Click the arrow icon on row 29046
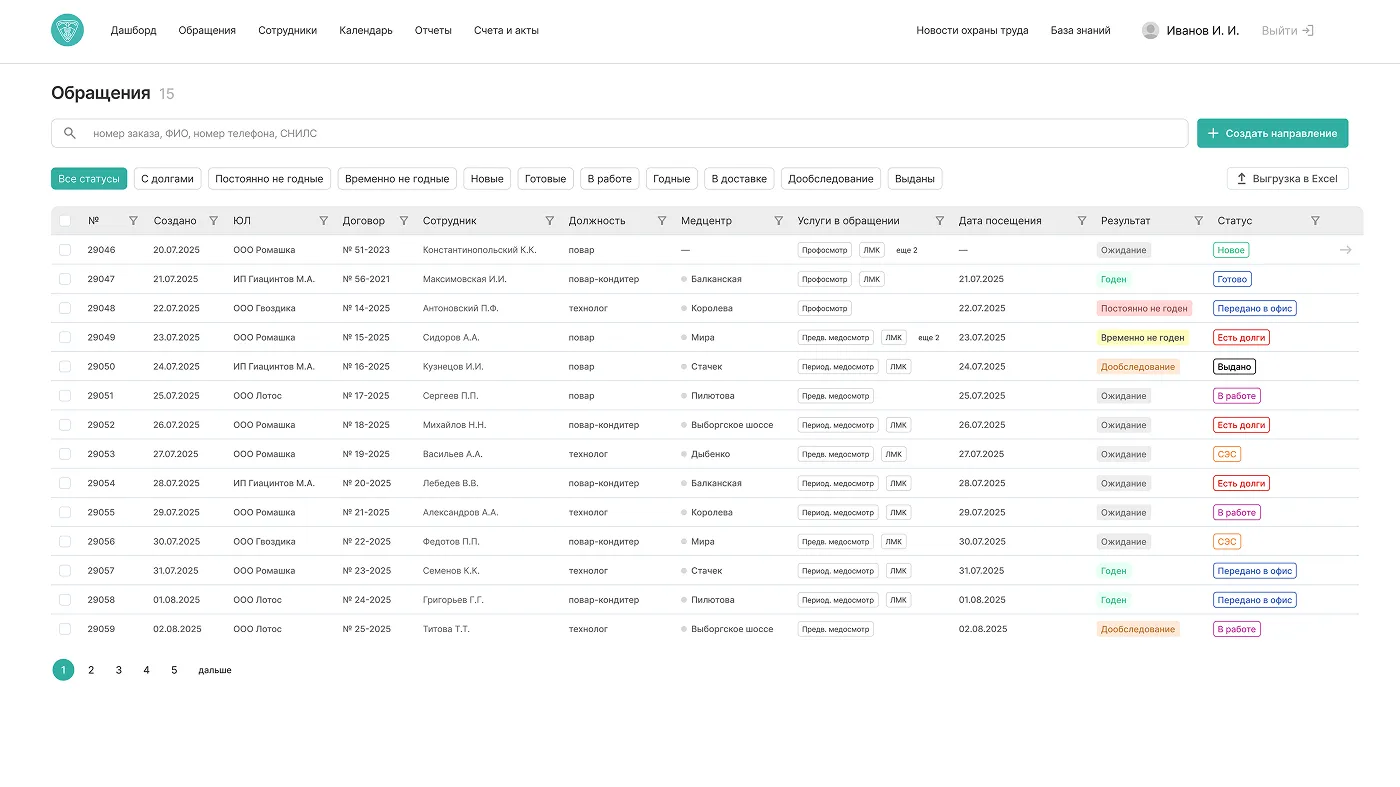1400x787 pixels. coord(1345,250)
